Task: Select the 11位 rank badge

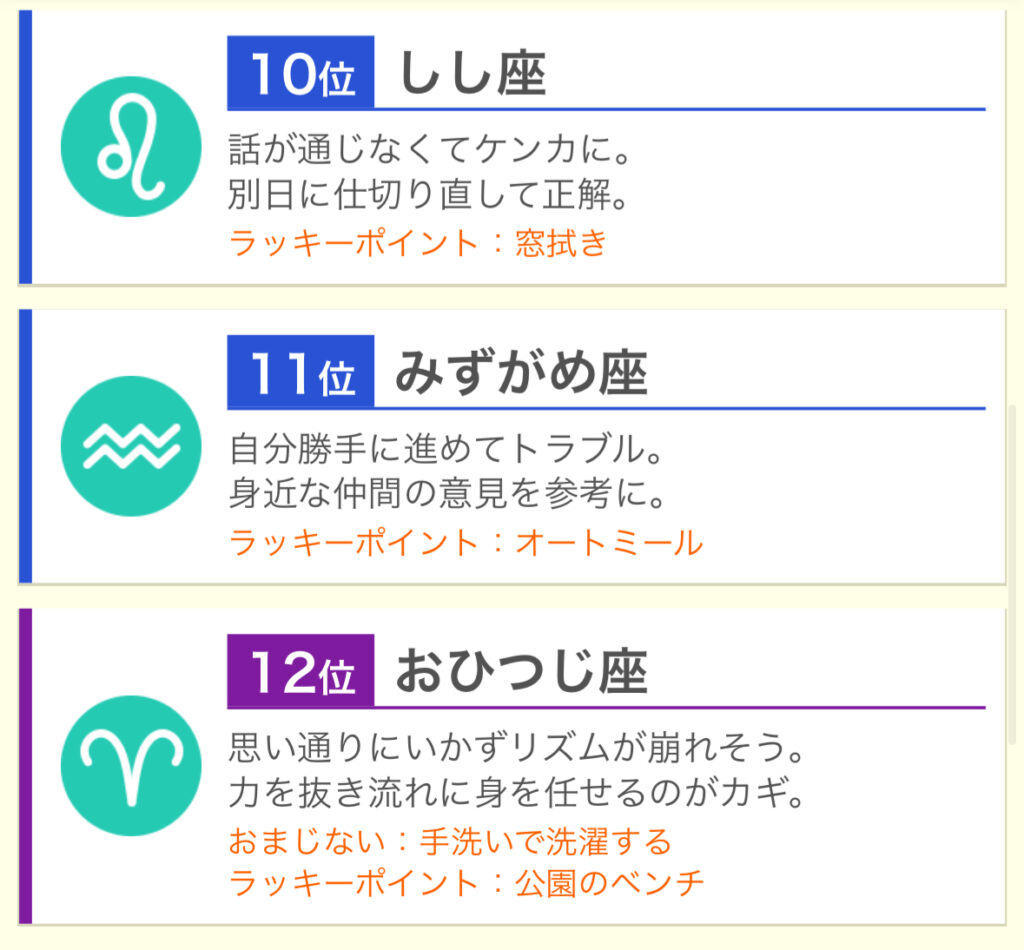Action: (x=300, y=372)
